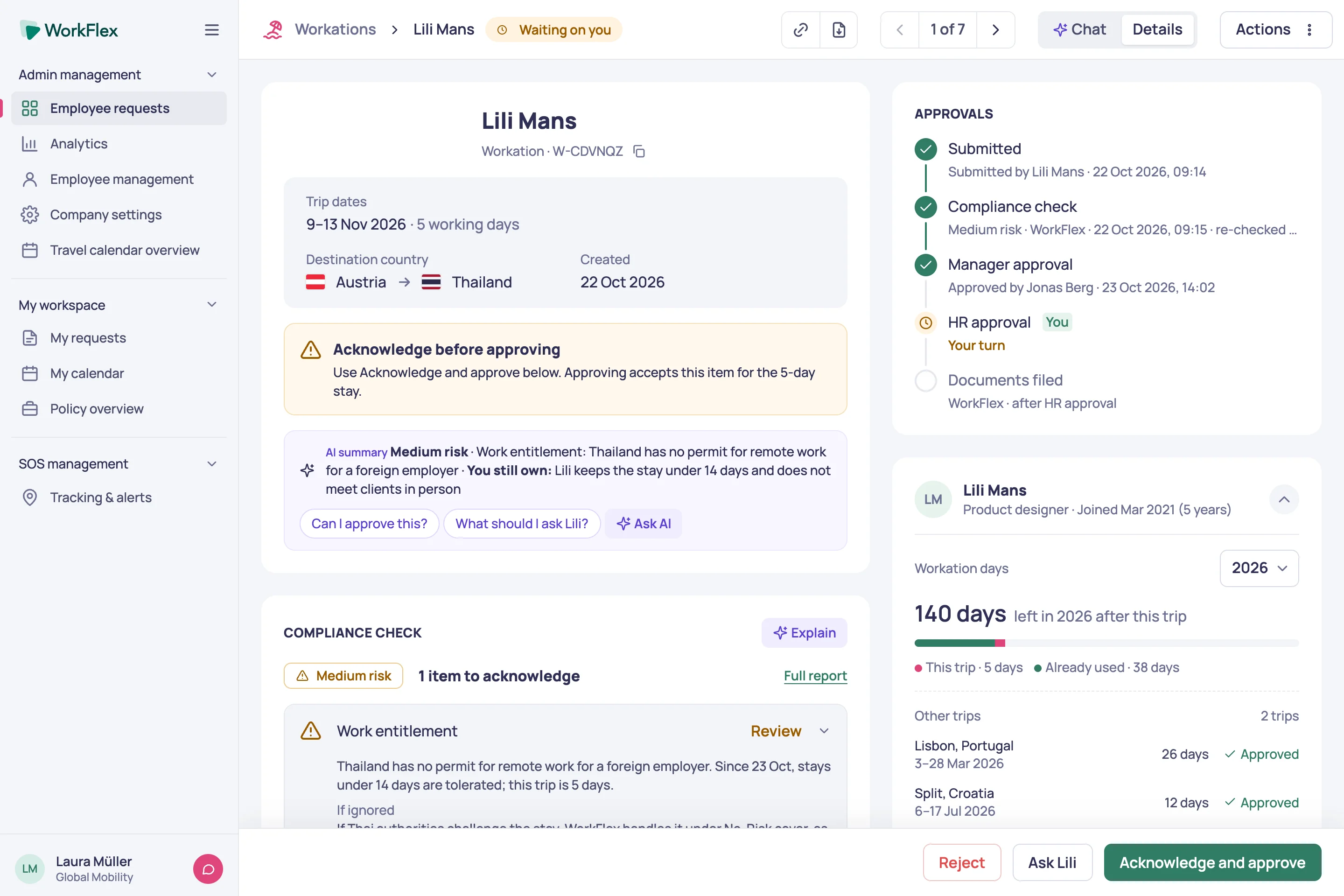1344x896 pixels.
Task: Copy link to this request
Action: [x=801, y=30]
